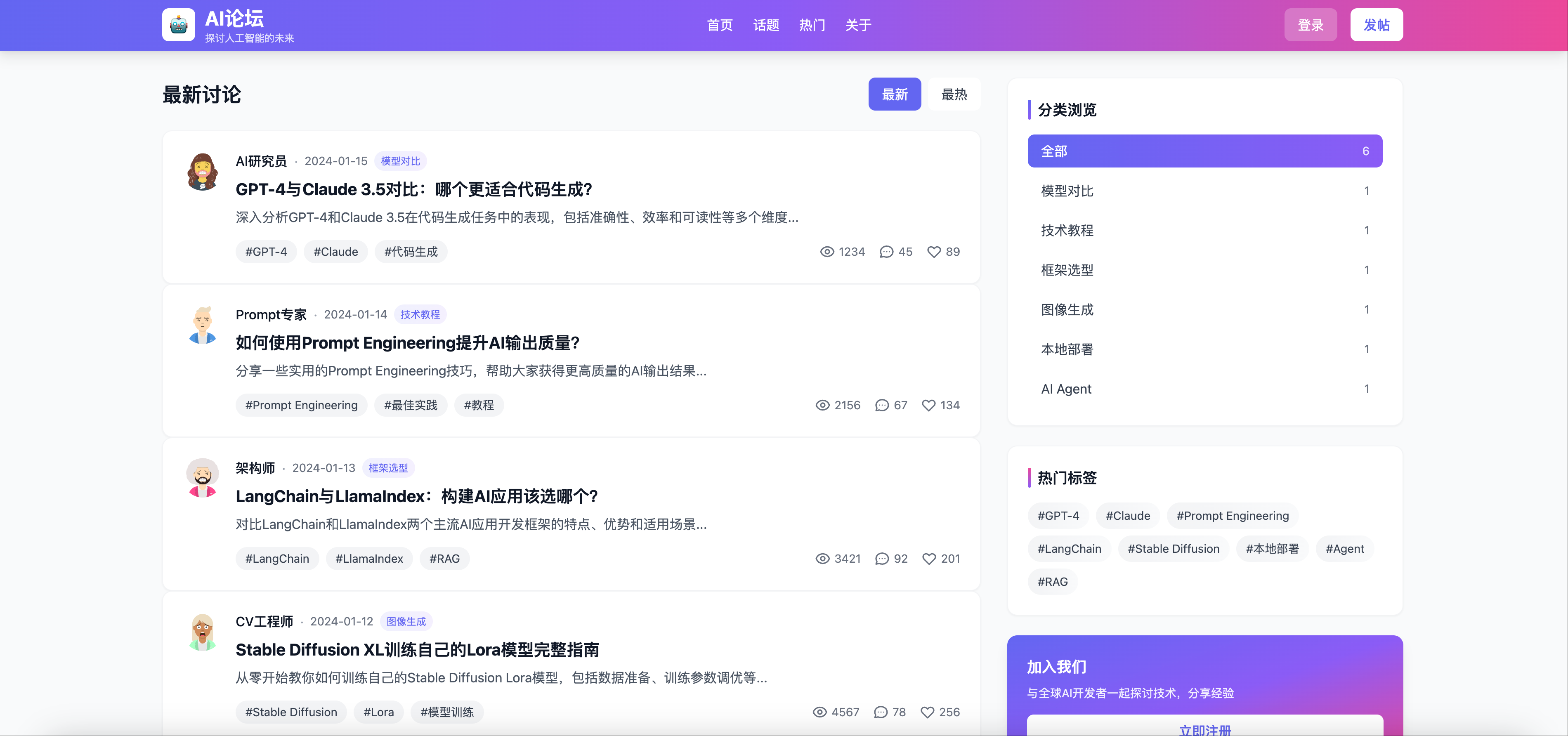Image resolution: width=1568 pixels, height=736 pixels.
Task: Click the eye views icon on LangChain post
Action: [822, 559]
